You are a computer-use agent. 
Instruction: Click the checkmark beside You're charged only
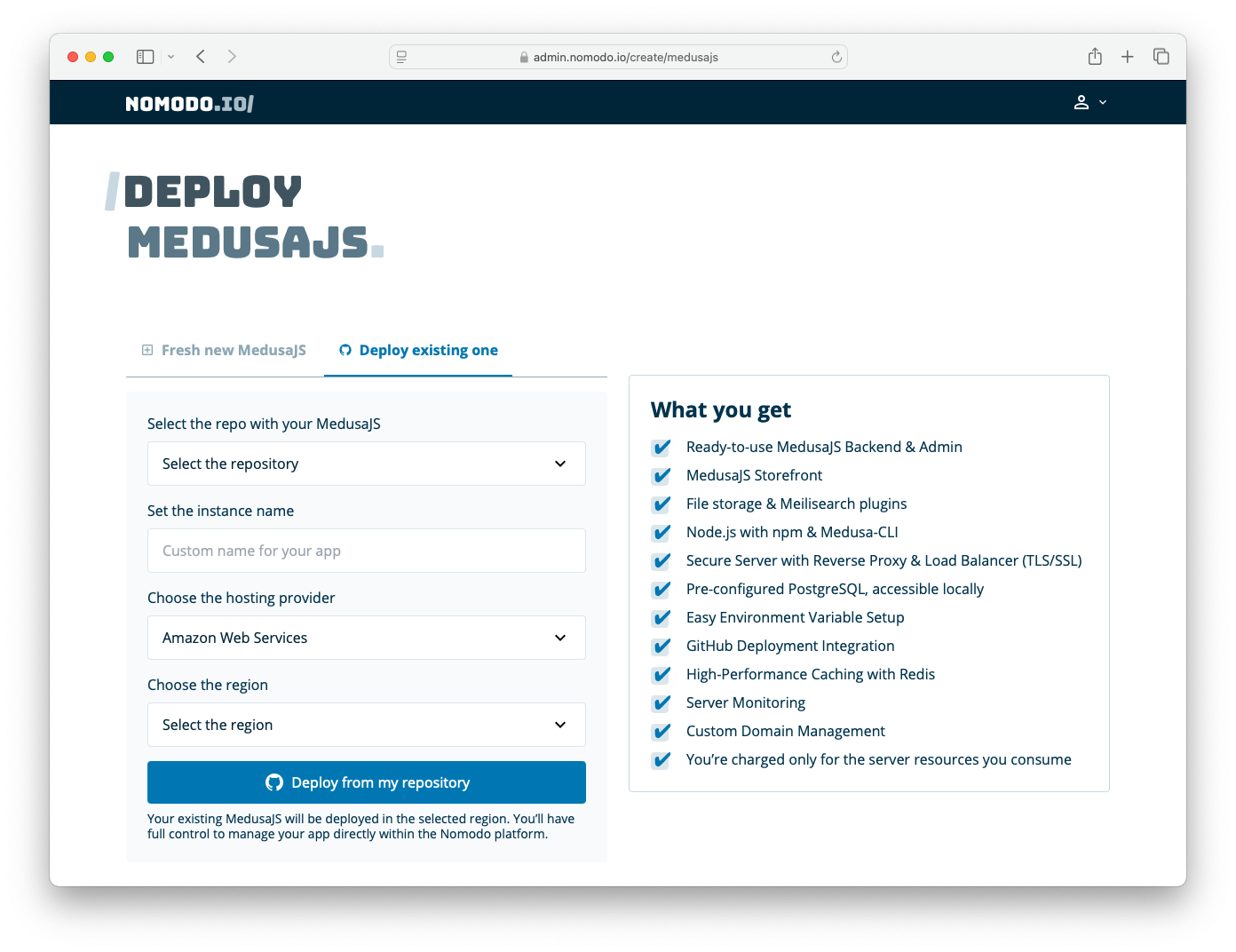pos(662,760)
